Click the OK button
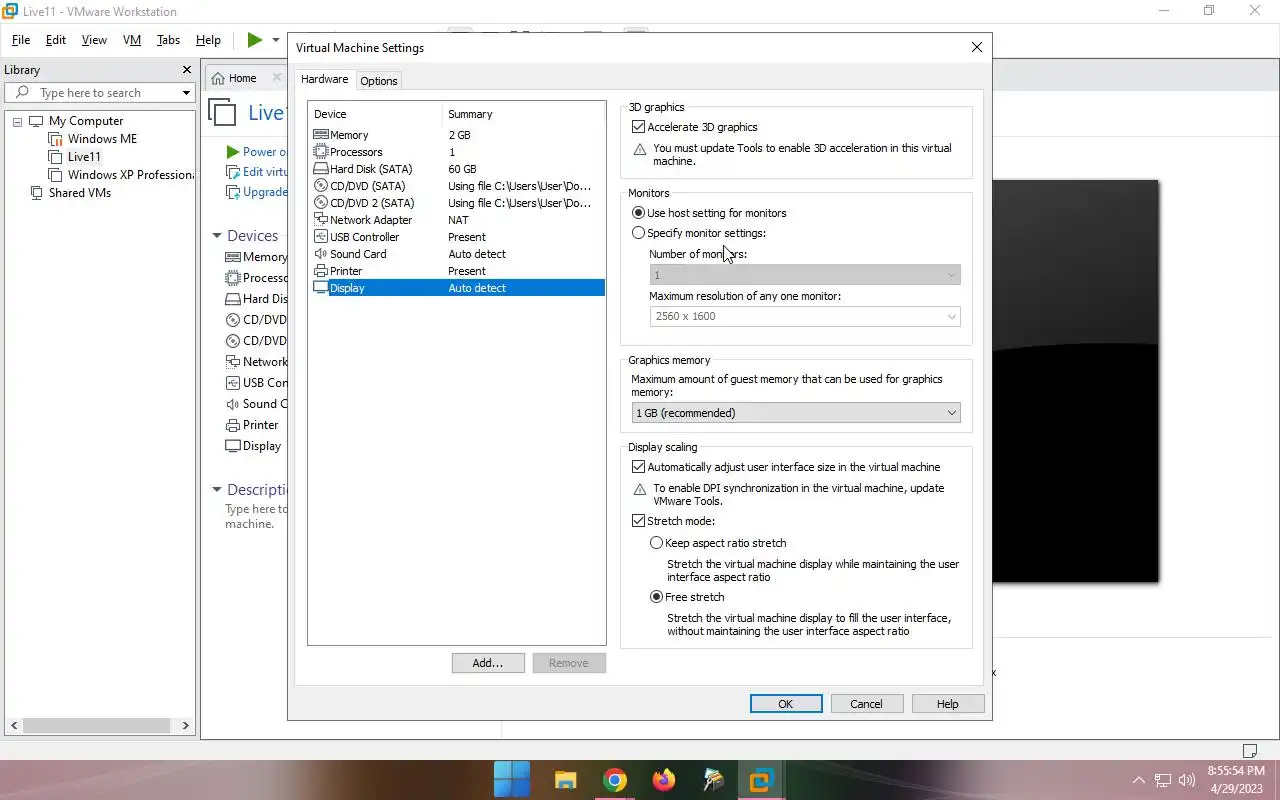 point(786,704)
